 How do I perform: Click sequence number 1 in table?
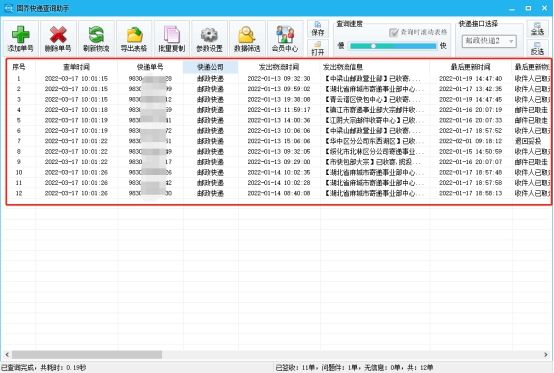[19, 78]
